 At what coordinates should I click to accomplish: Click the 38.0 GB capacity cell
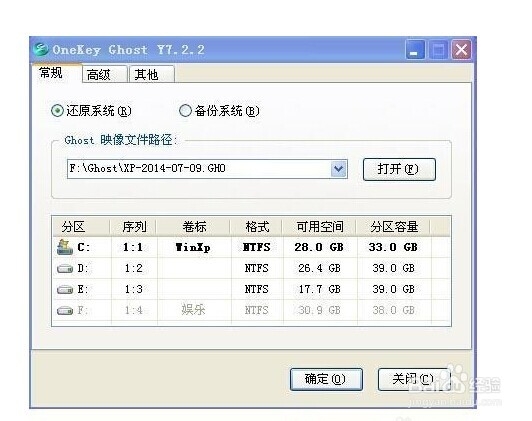[393, 310]
